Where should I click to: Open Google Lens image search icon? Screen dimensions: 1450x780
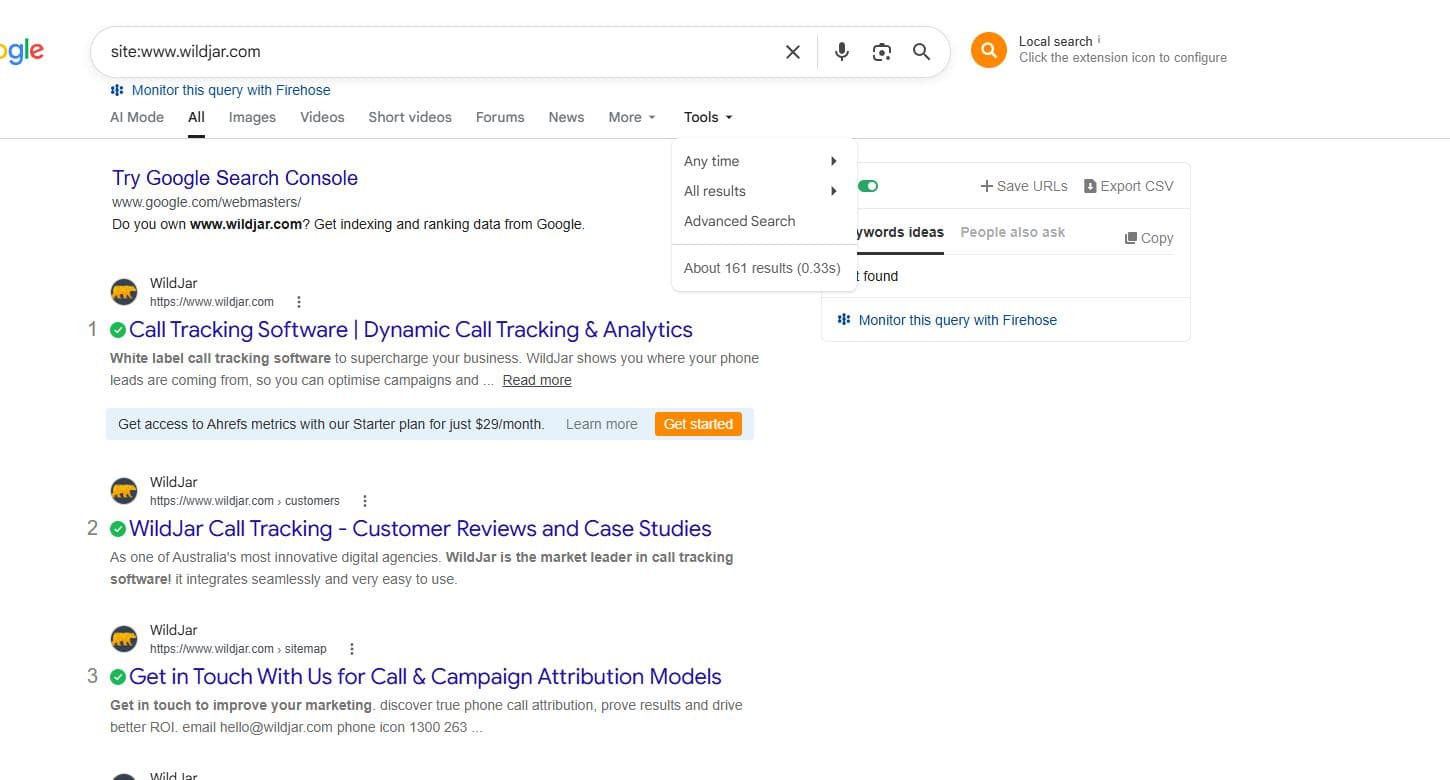coord(882,52)
